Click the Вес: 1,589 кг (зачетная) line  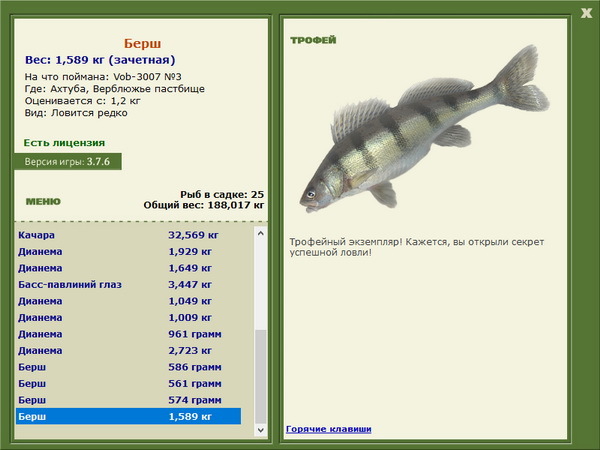click(100, 60)
